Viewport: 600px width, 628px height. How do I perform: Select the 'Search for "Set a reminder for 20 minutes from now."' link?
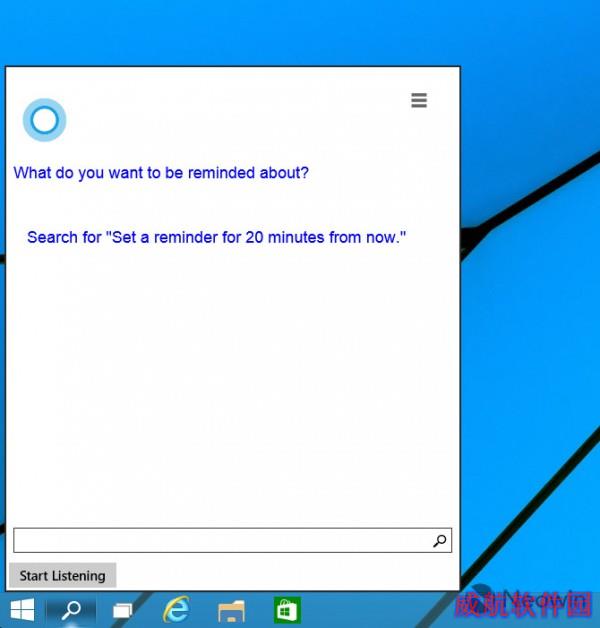click(x=216, y=237)
